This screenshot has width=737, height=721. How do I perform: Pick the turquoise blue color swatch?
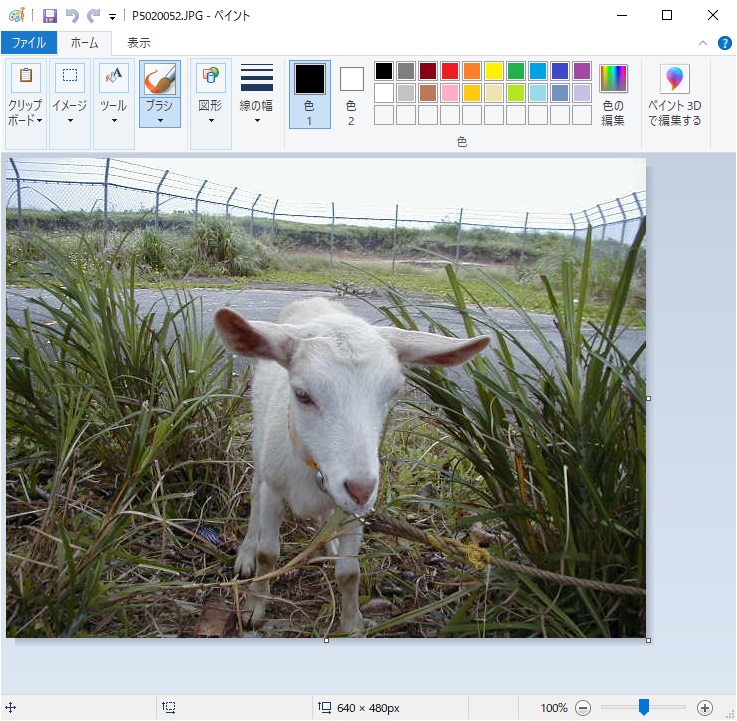tap(538, 71)
